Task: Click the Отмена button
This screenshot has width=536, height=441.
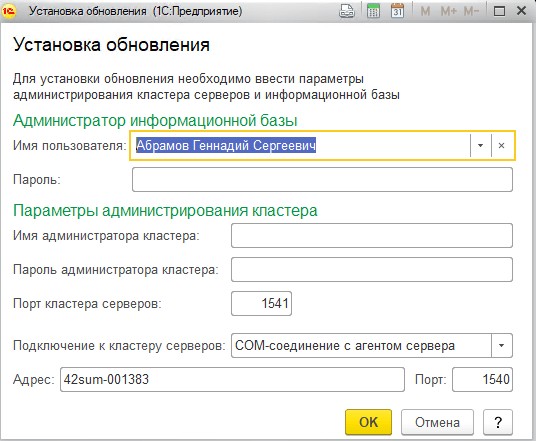Action: pyautogui.click(x=437, y=422)
